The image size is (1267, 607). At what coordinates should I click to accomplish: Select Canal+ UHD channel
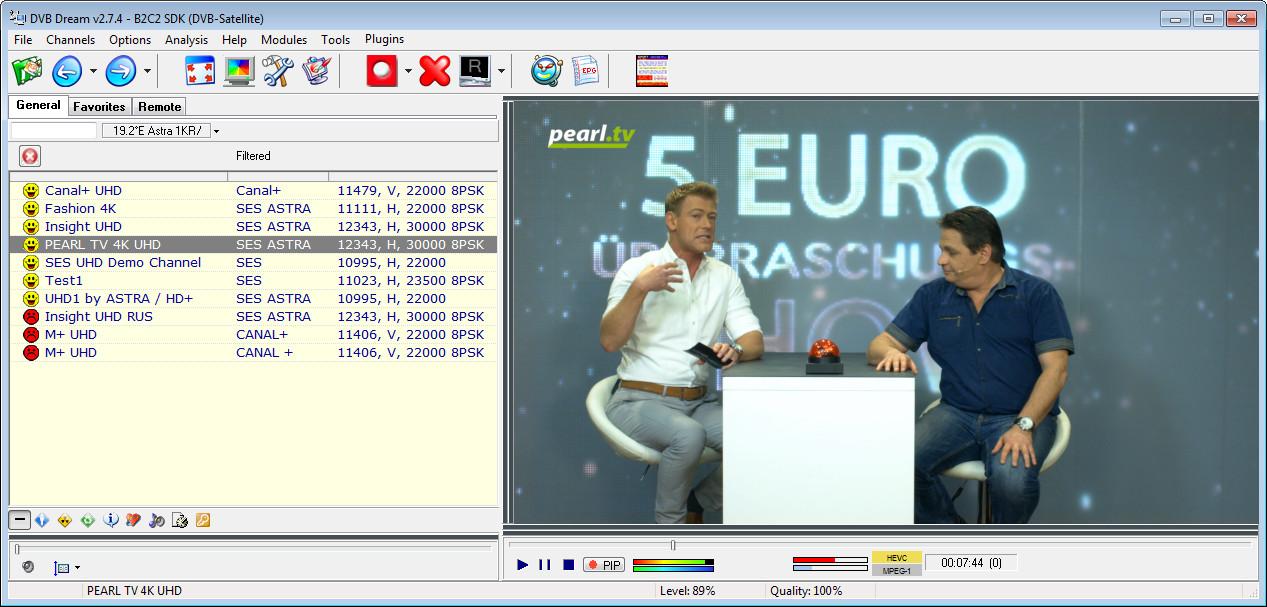tap(253, 190)
